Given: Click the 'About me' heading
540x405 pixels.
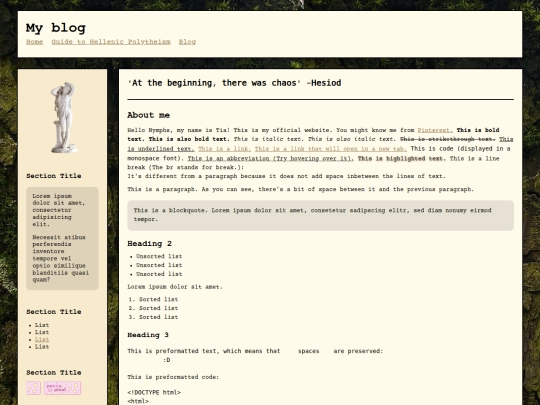Looking at the screenshot, I should 148,115.
